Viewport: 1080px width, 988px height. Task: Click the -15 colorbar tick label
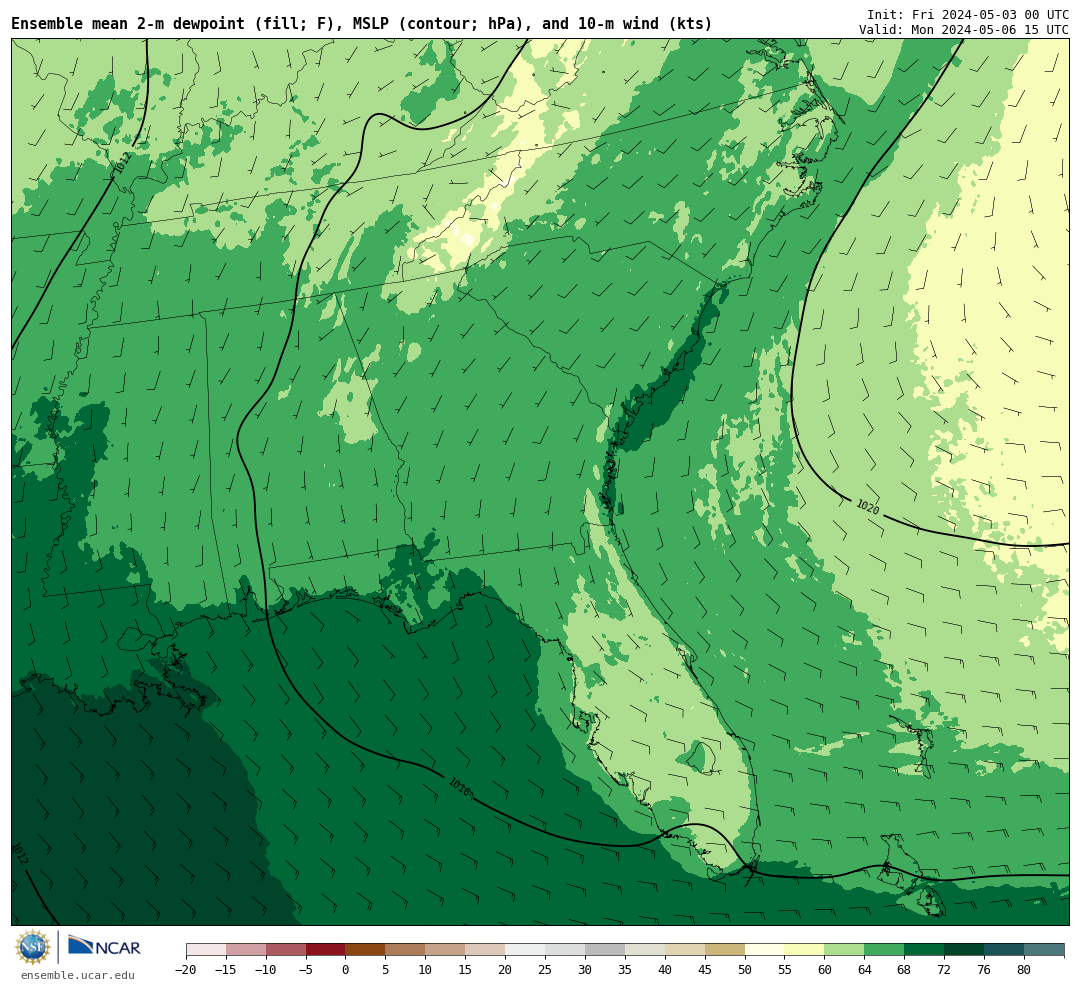(x=226, y=970)
